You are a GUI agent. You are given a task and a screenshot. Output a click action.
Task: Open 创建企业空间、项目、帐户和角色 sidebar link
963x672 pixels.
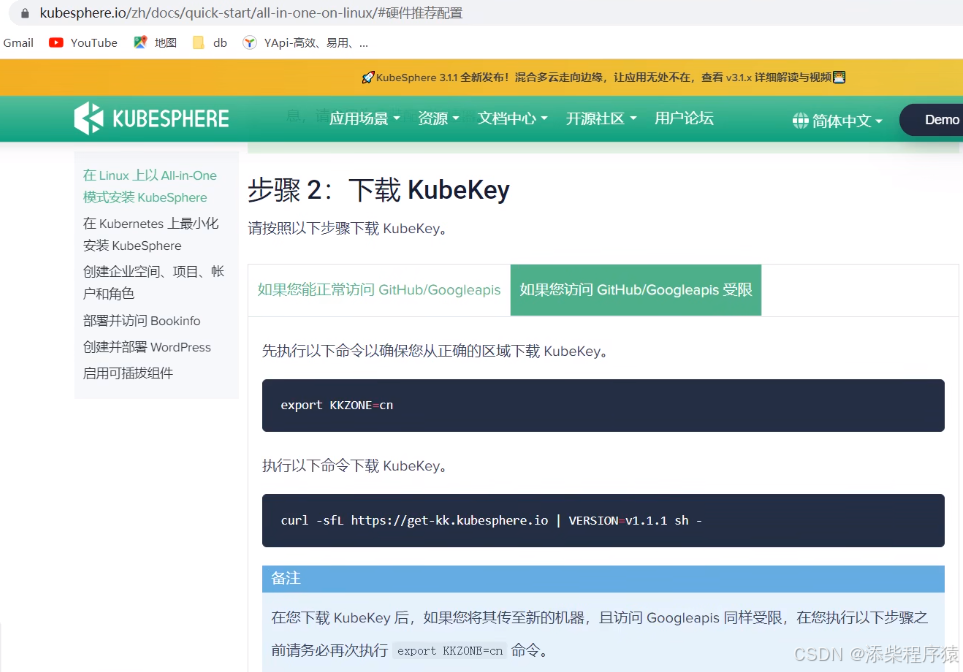coord(154,282)
